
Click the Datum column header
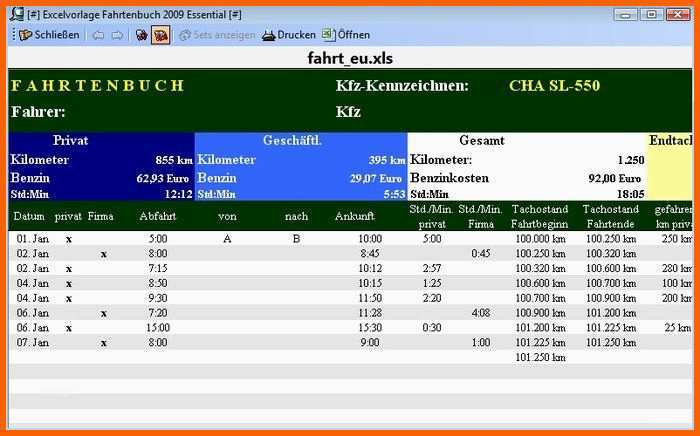[x=30, y=216]
